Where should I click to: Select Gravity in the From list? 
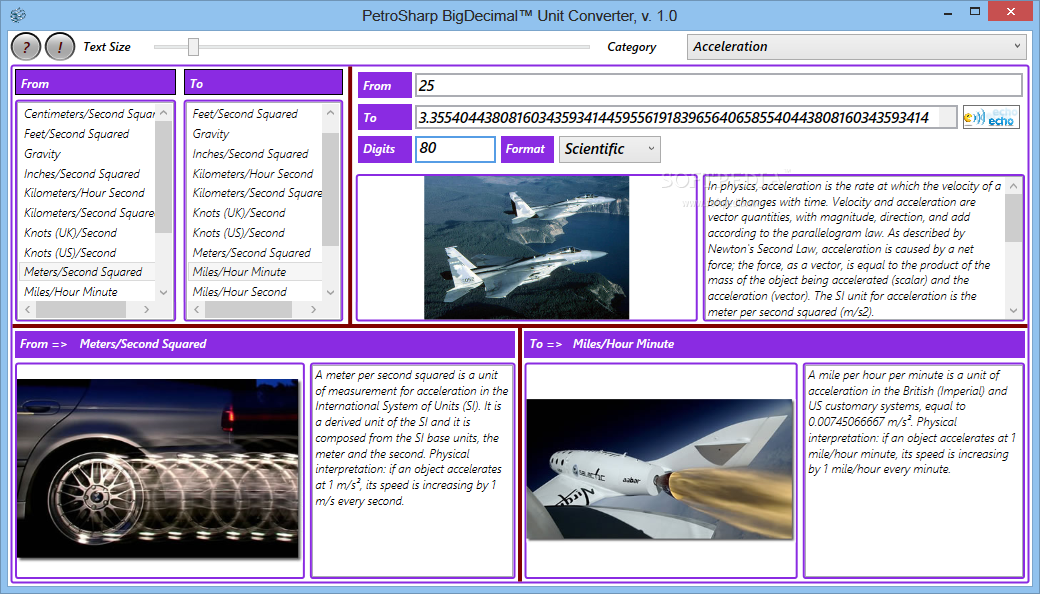point(88,154)
